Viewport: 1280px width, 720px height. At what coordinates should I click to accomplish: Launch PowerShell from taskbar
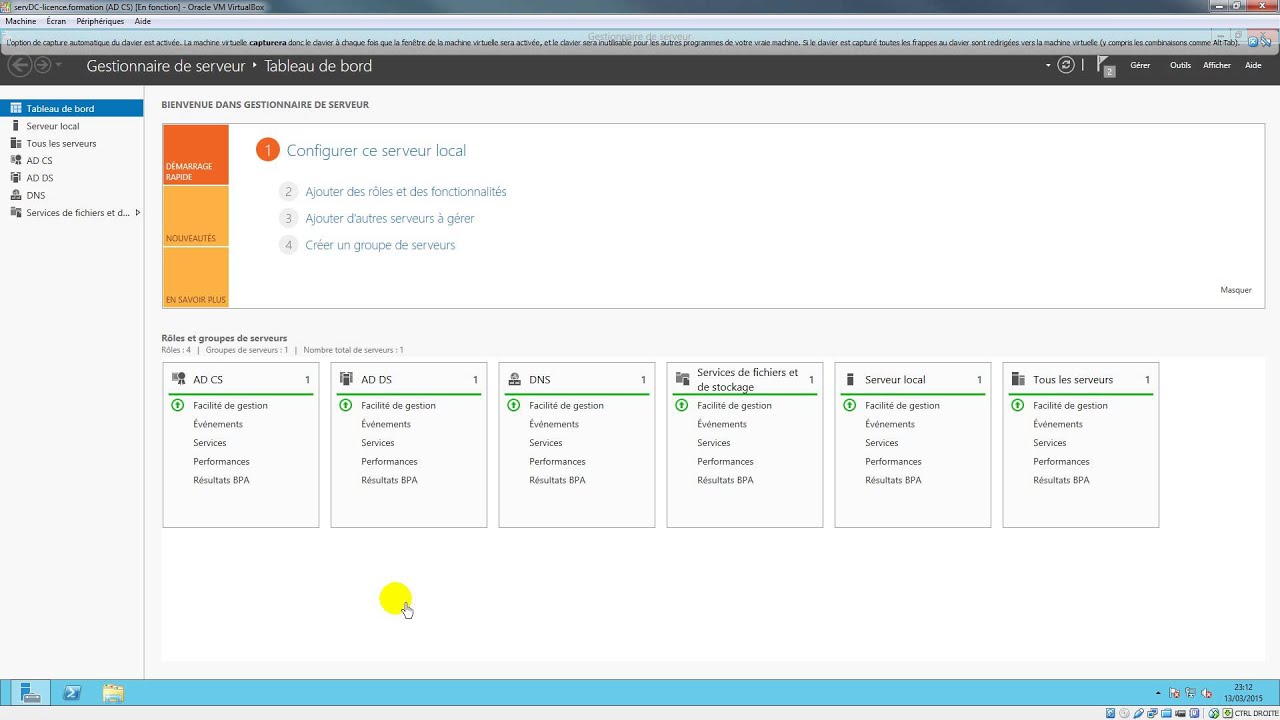(x=72, y=692)
